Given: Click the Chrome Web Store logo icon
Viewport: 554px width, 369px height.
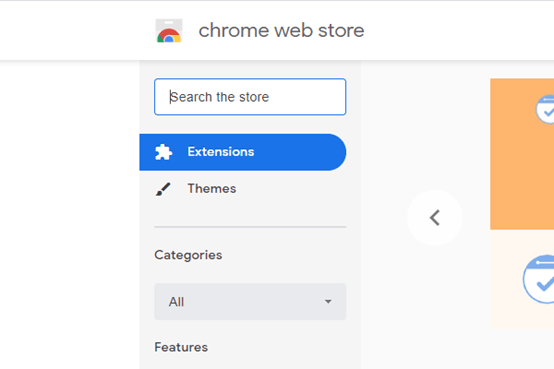Looking at the screenshot, I should click(169, 31).
